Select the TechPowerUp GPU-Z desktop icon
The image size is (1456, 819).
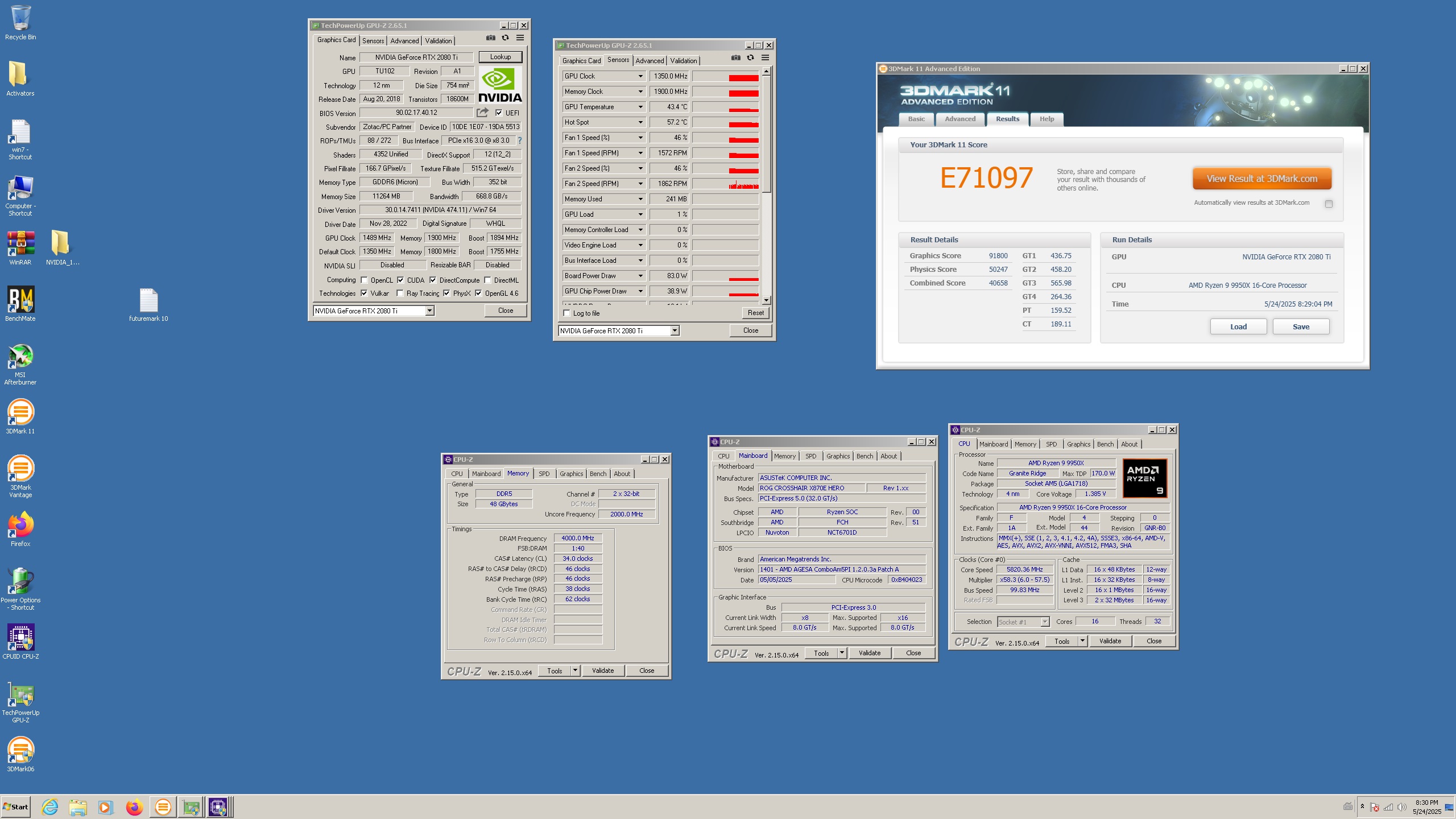(20, 702)
